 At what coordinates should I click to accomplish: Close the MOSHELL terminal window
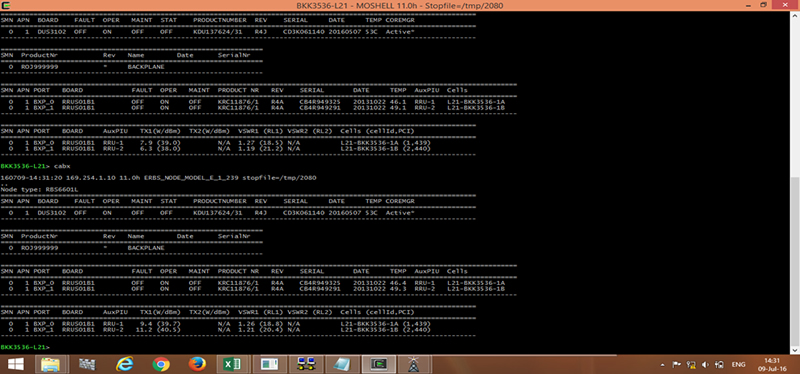point(785,5)
